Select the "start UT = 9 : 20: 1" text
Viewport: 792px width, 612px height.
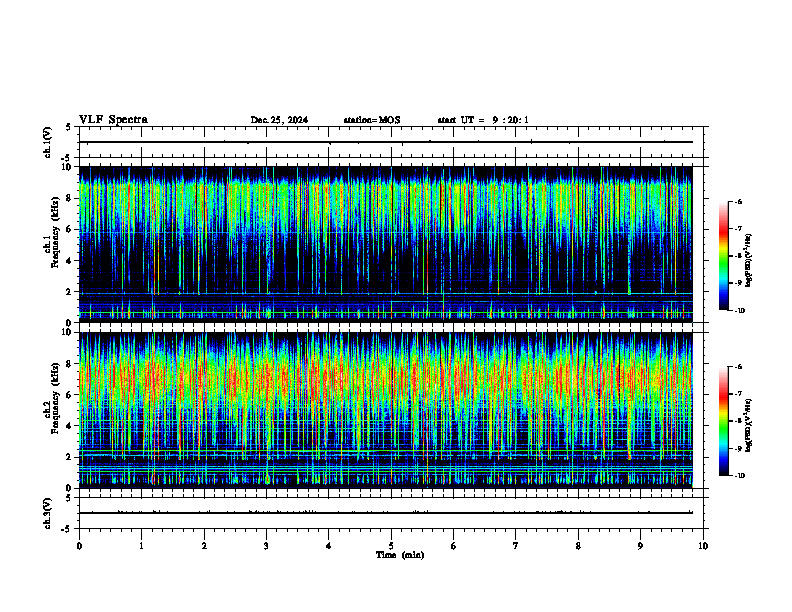[x=483, y=120]
